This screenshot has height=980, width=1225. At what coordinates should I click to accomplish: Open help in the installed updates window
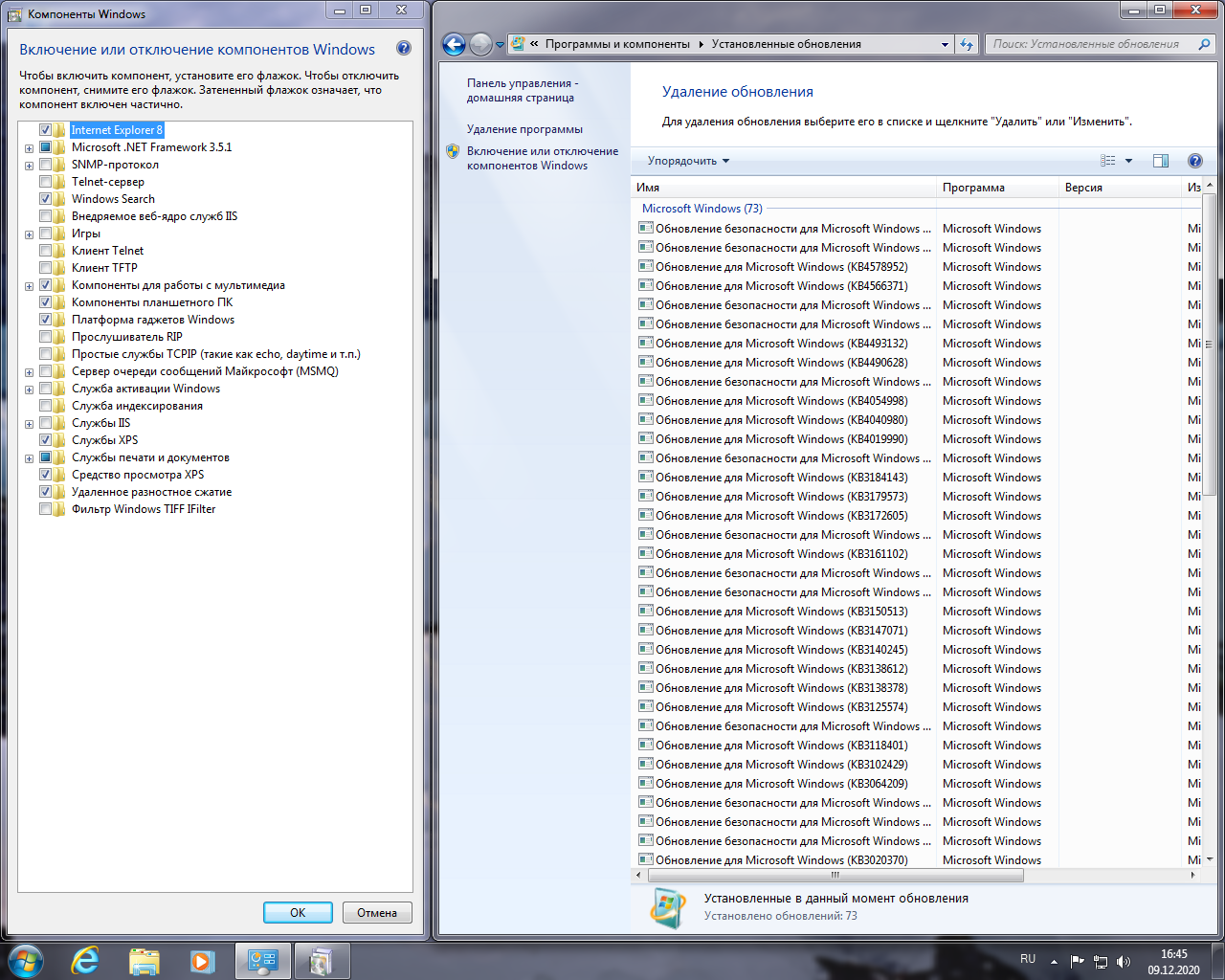1194,161
